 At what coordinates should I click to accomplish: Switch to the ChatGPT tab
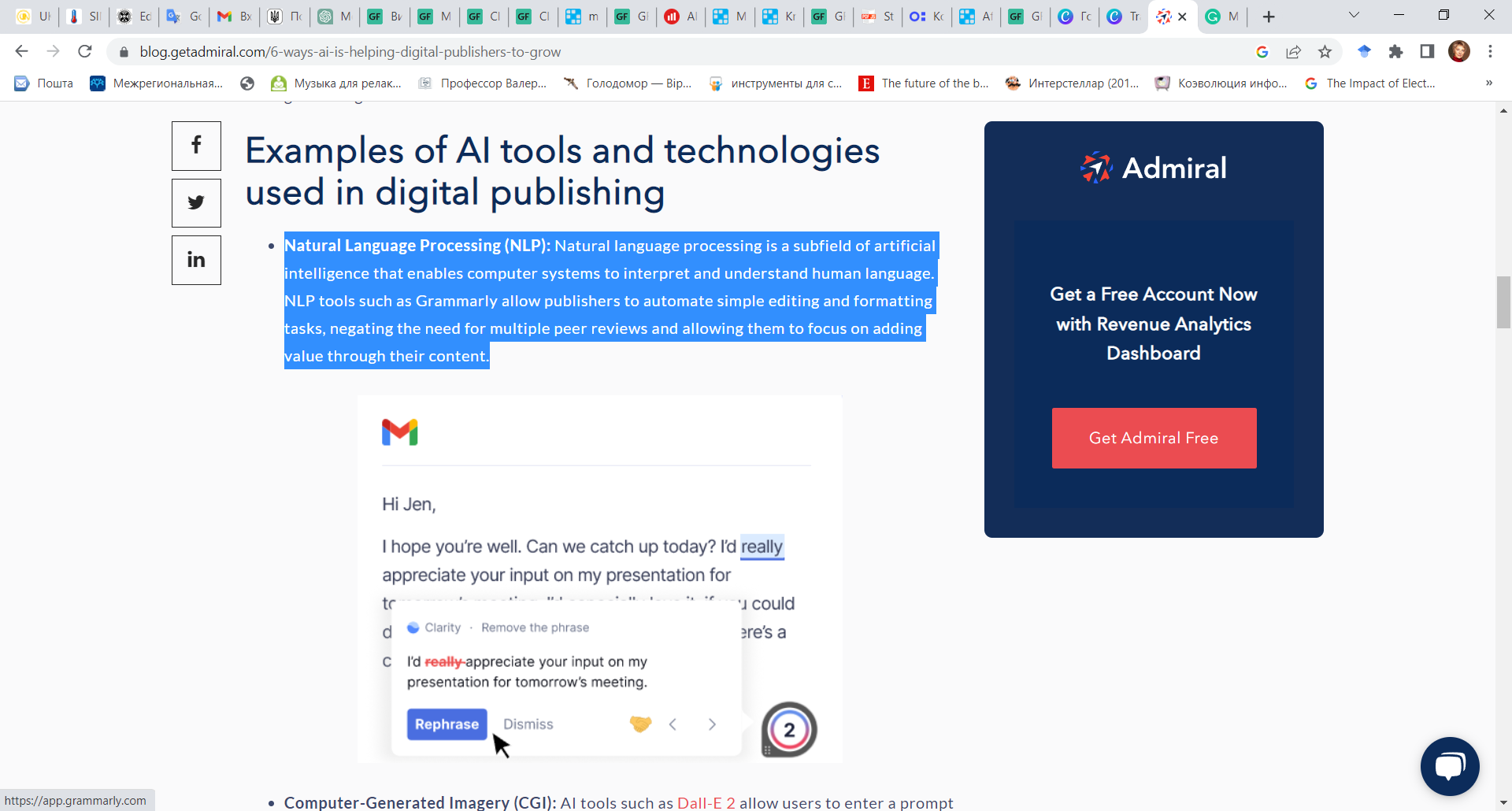click(334, 17)
